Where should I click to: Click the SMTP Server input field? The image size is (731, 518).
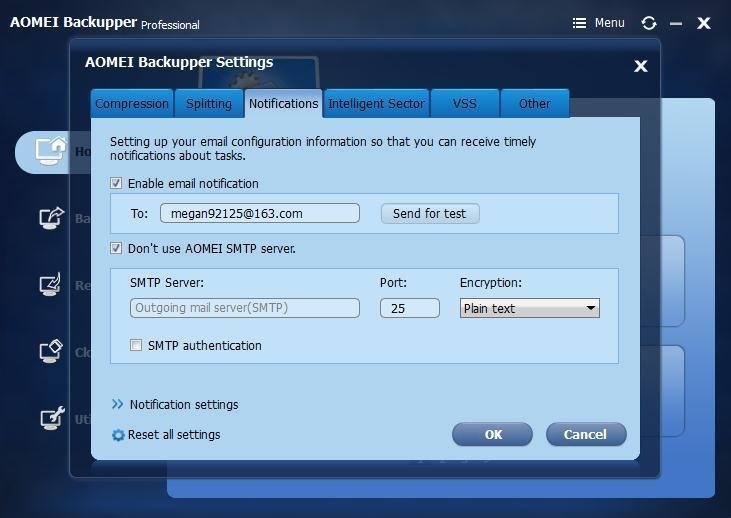(x=245, y=308)
